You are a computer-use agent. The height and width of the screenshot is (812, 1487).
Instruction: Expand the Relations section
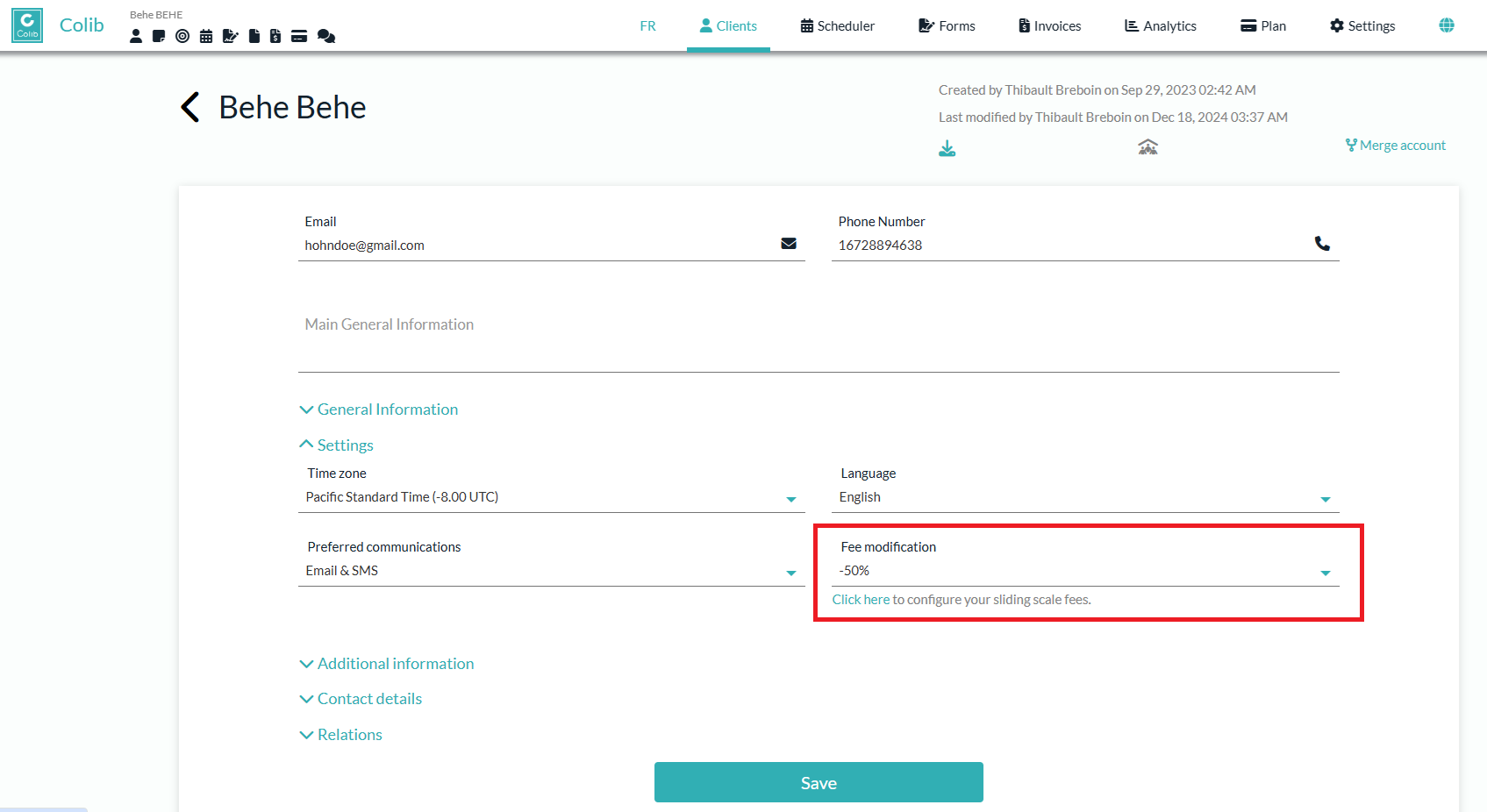coord(341,735)
